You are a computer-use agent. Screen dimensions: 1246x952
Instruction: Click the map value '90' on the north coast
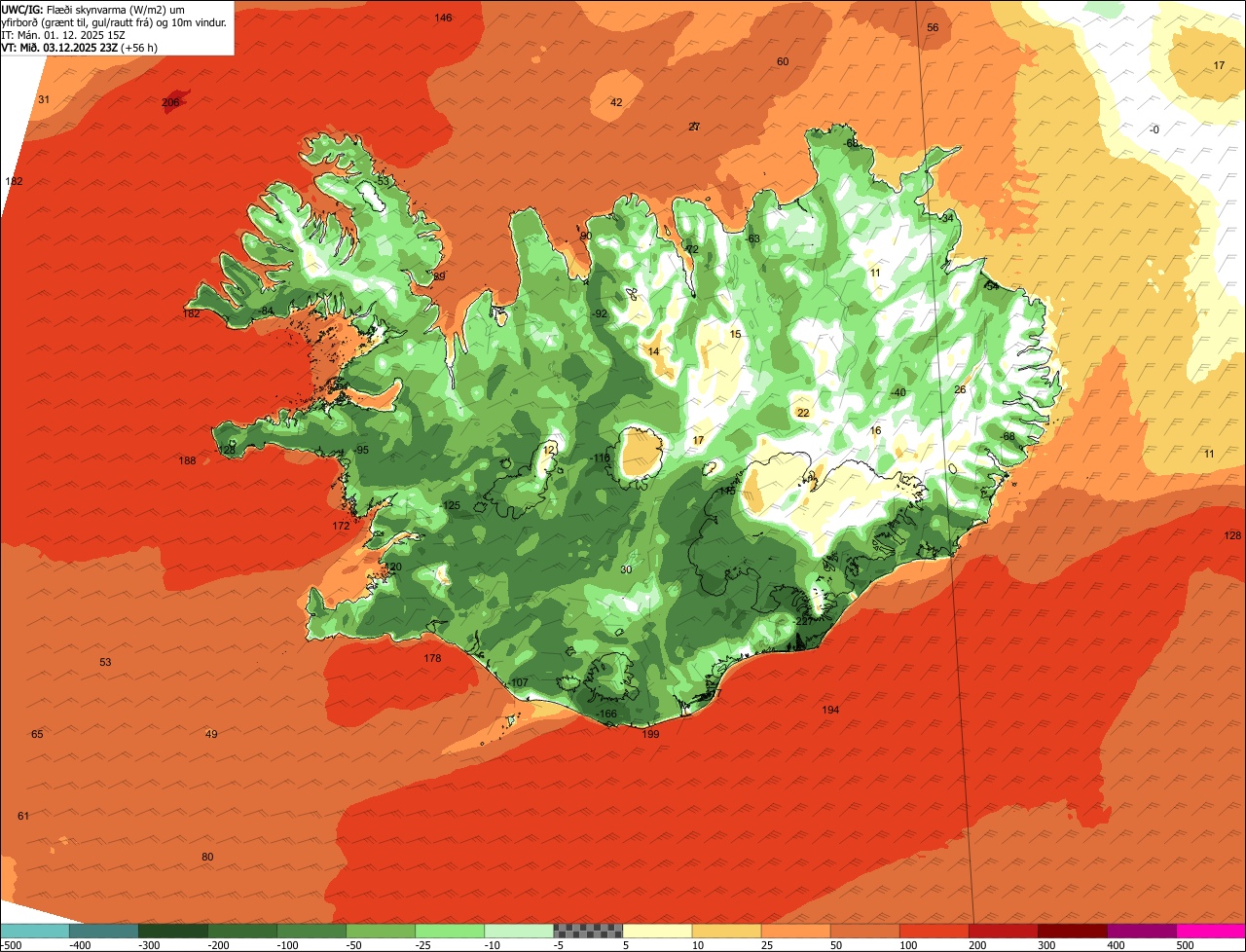coord(586,236)
